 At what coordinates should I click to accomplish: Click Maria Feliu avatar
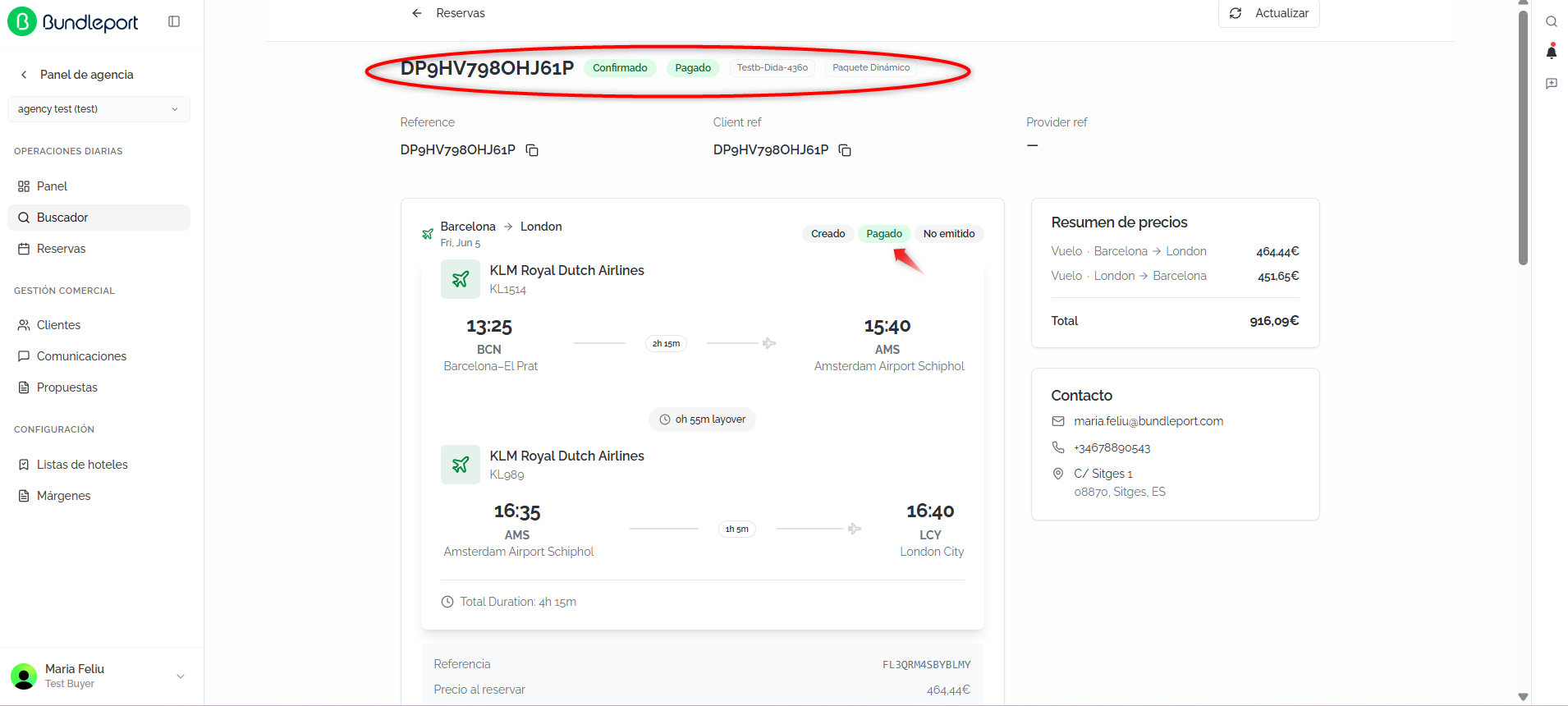[24, 676]
